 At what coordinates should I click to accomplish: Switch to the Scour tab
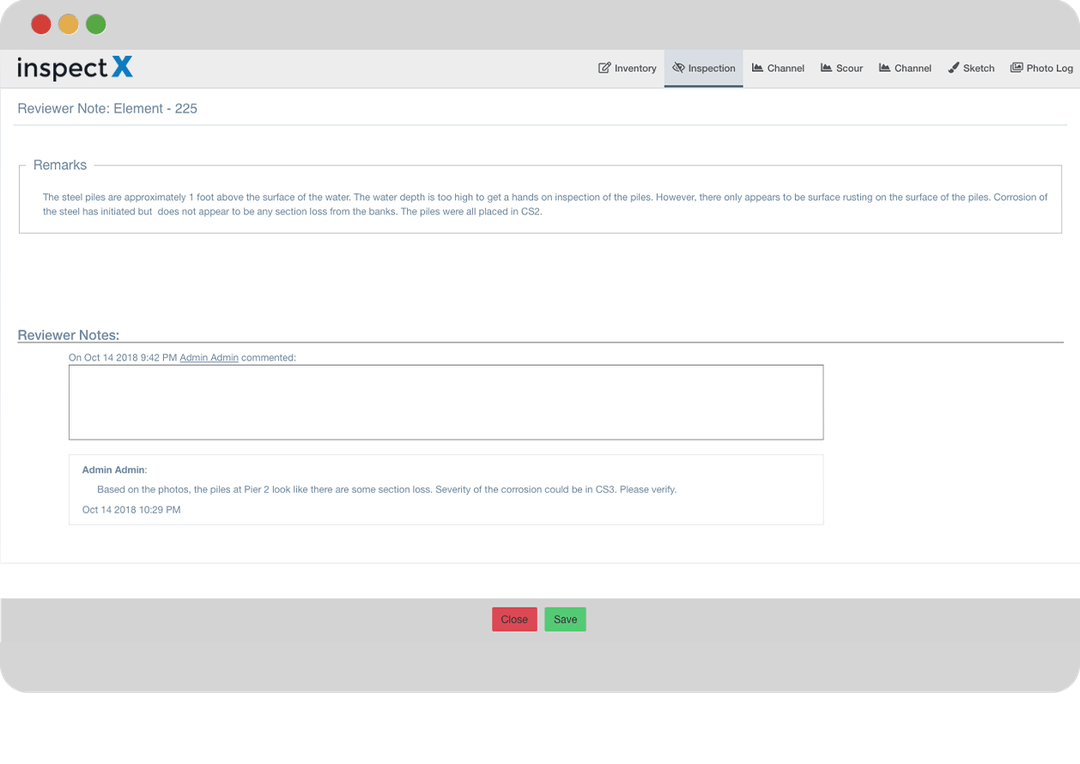(841, 68)
